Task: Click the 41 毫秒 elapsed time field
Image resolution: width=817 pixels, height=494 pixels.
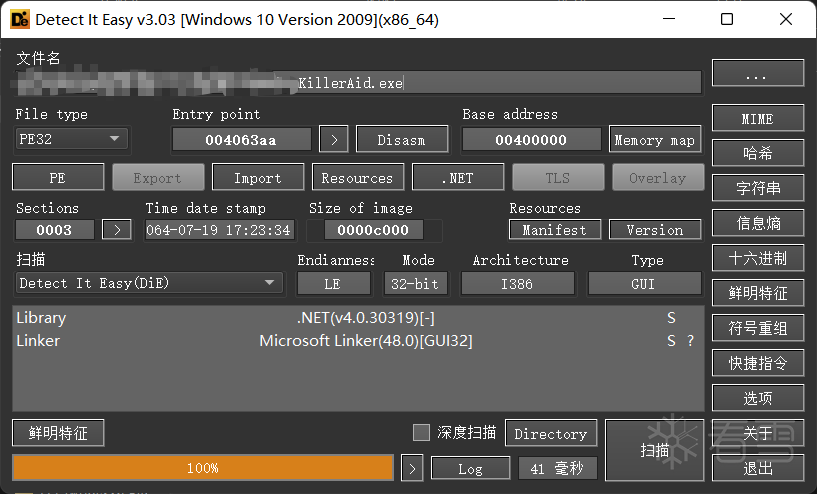Action: click(557, 468)
